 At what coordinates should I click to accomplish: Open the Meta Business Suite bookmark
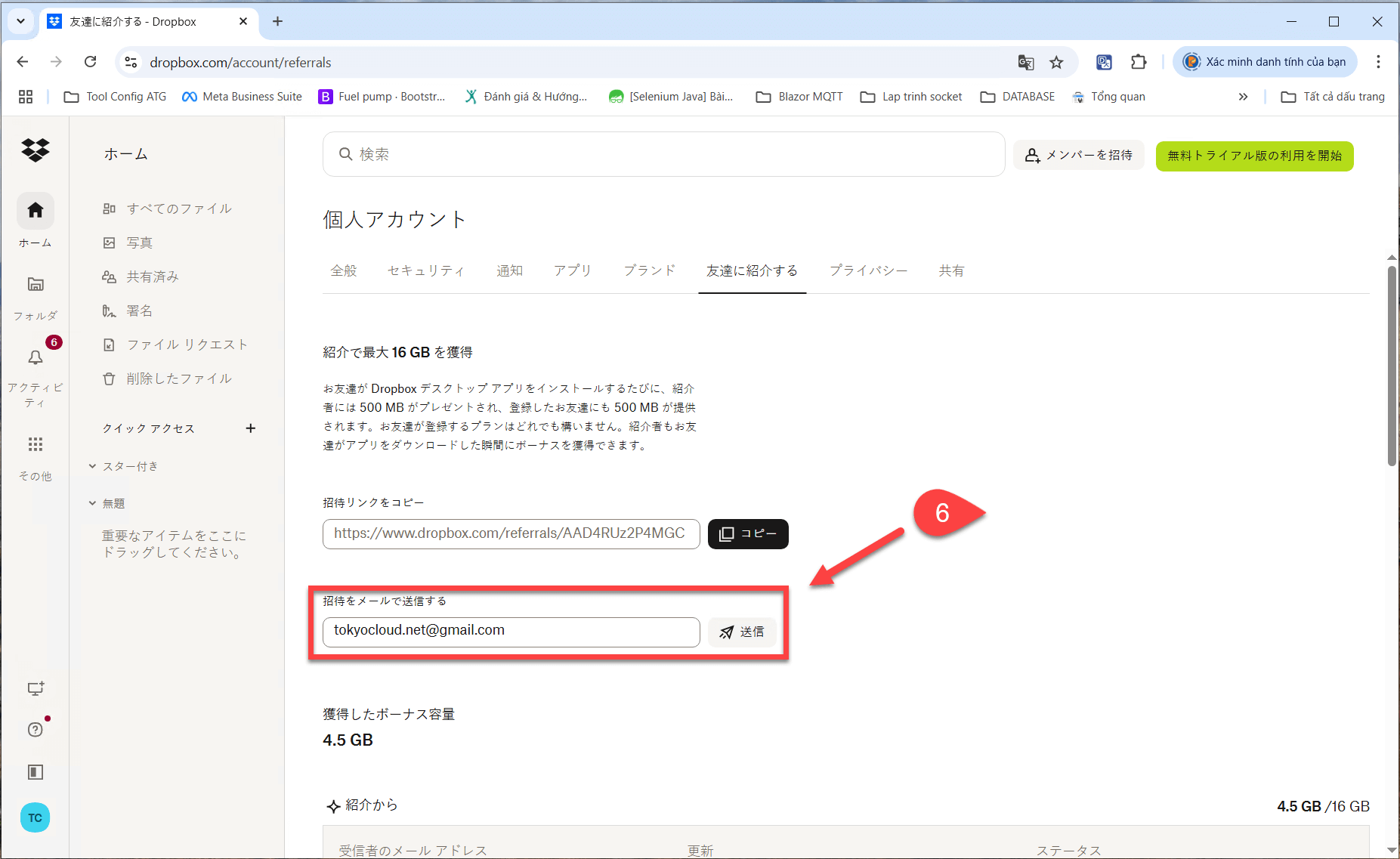(242, 97)
